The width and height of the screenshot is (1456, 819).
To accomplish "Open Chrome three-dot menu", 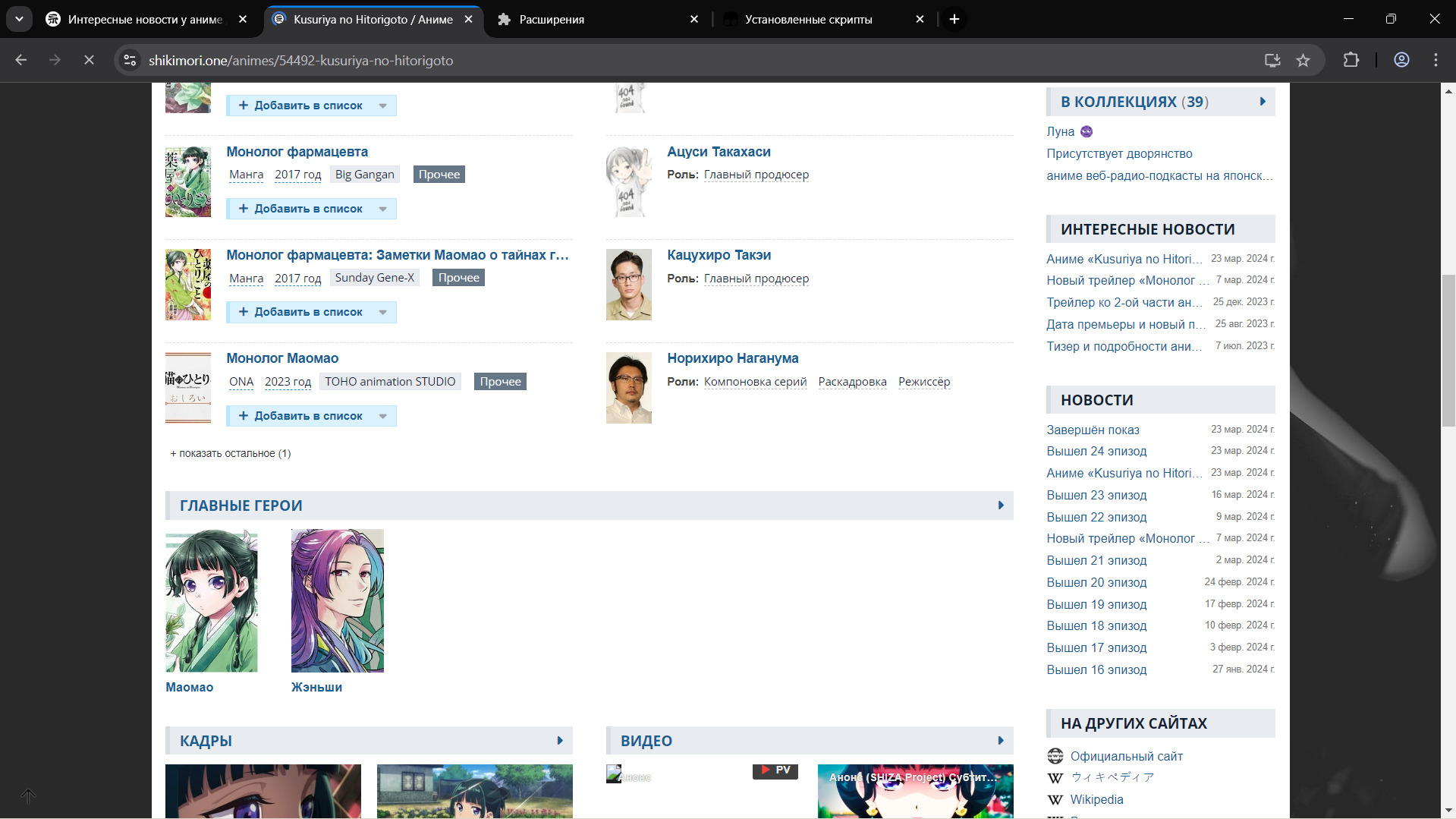I will (1435, 60).
